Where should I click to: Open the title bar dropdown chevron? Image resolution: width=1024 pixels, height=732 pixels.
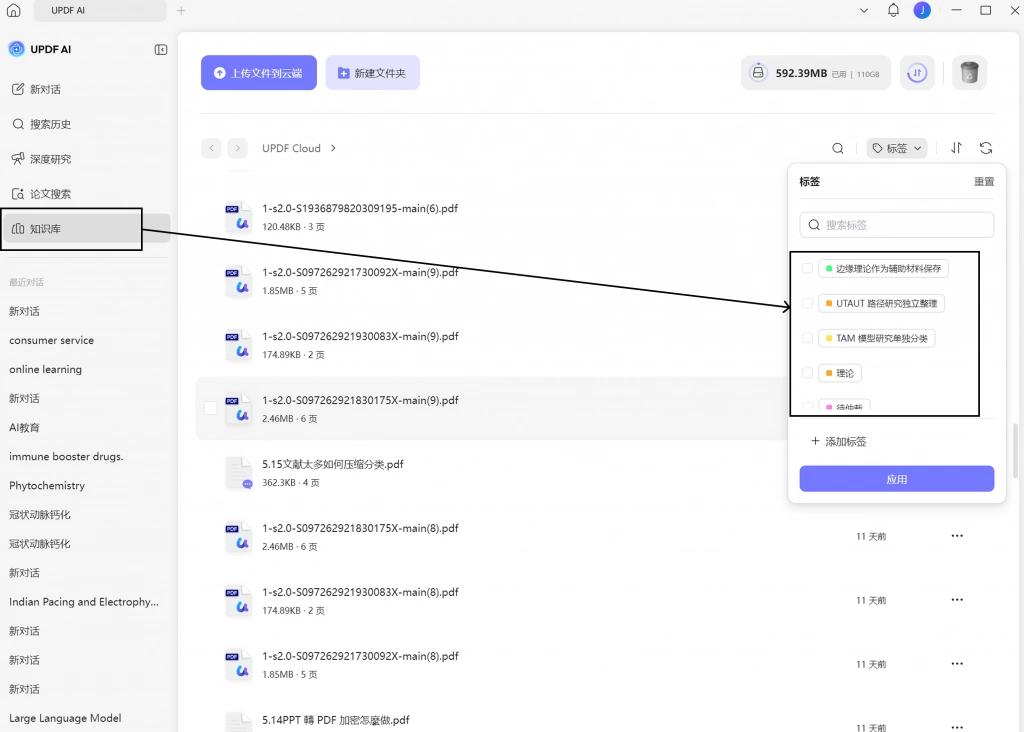click(x=864, y=10)
